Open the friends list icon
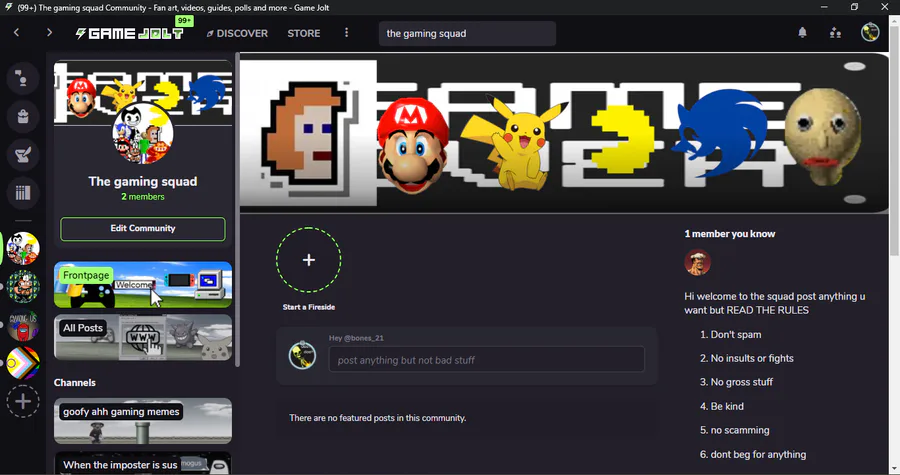900x475 pixels. (835, 33)
